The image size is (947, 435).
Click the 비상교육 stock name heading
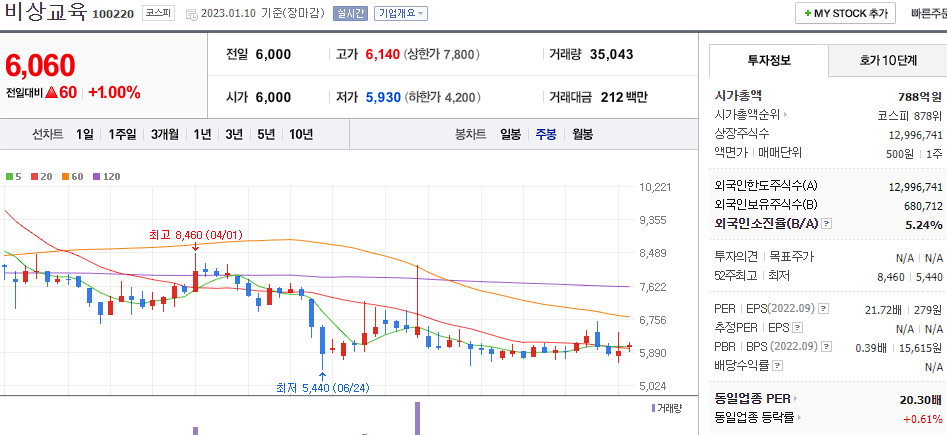coord(45,12)
